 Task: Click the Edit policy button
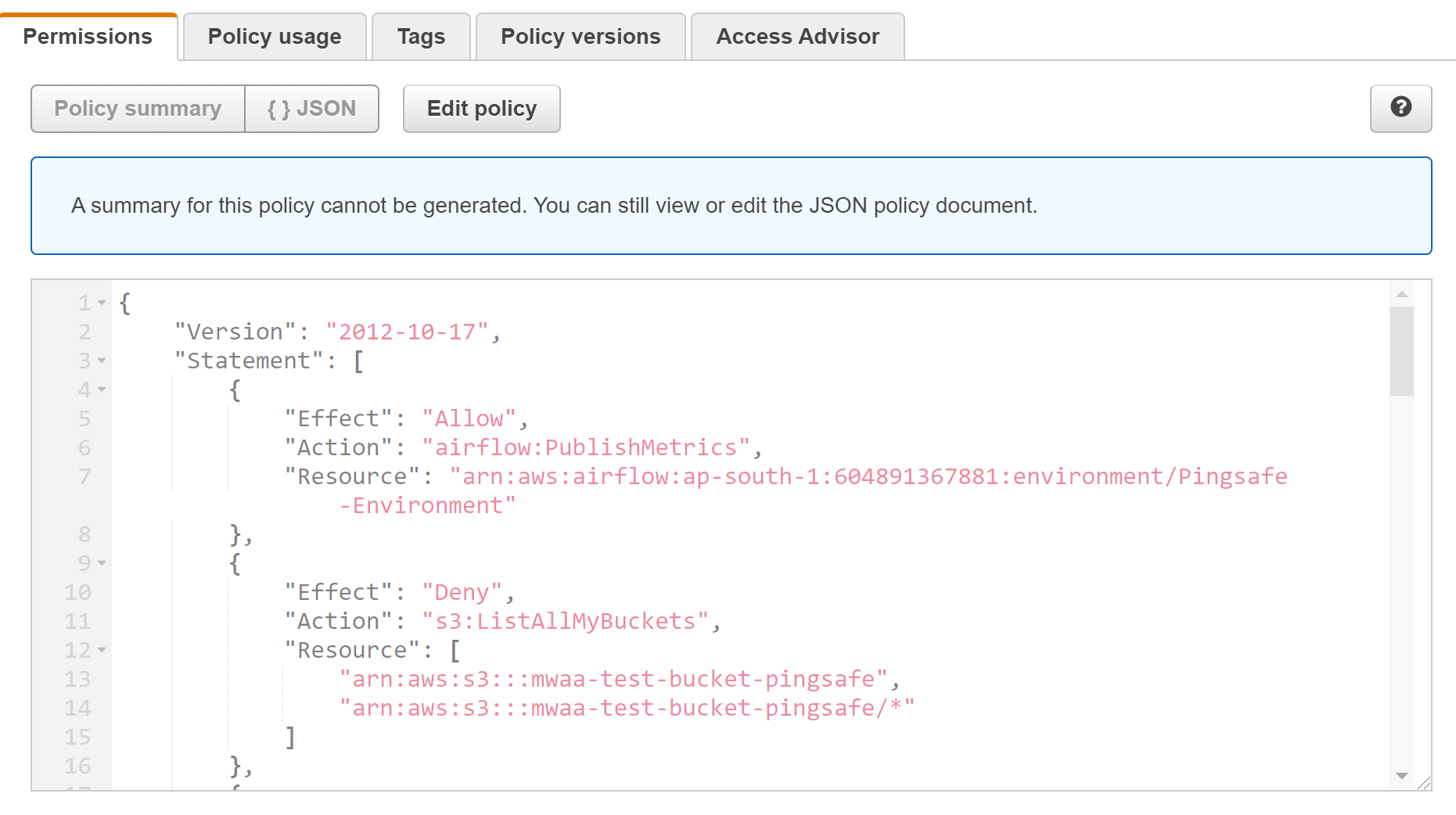tap(481, 109)
